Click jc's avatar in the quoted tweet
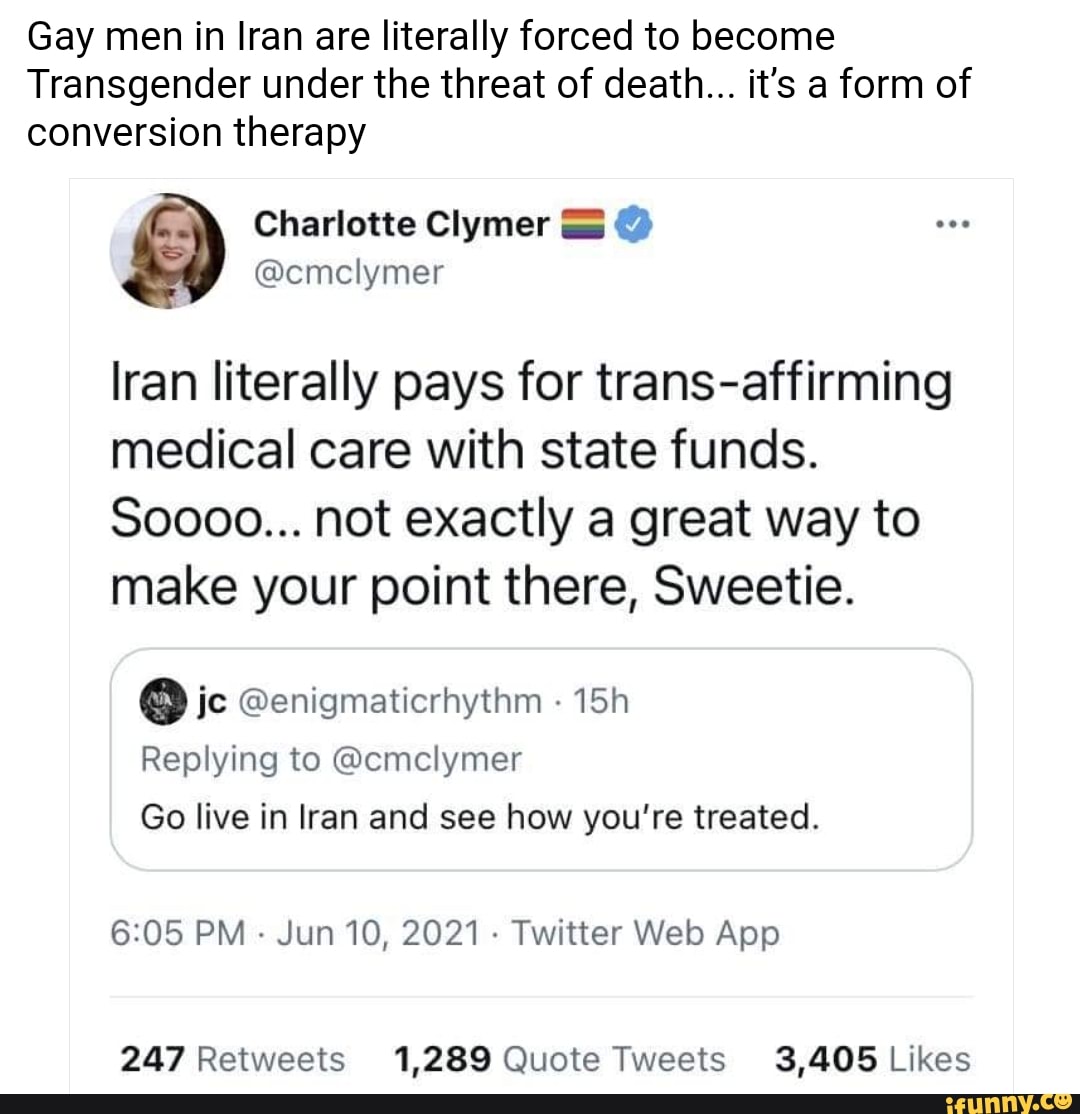 pos(159,701)
